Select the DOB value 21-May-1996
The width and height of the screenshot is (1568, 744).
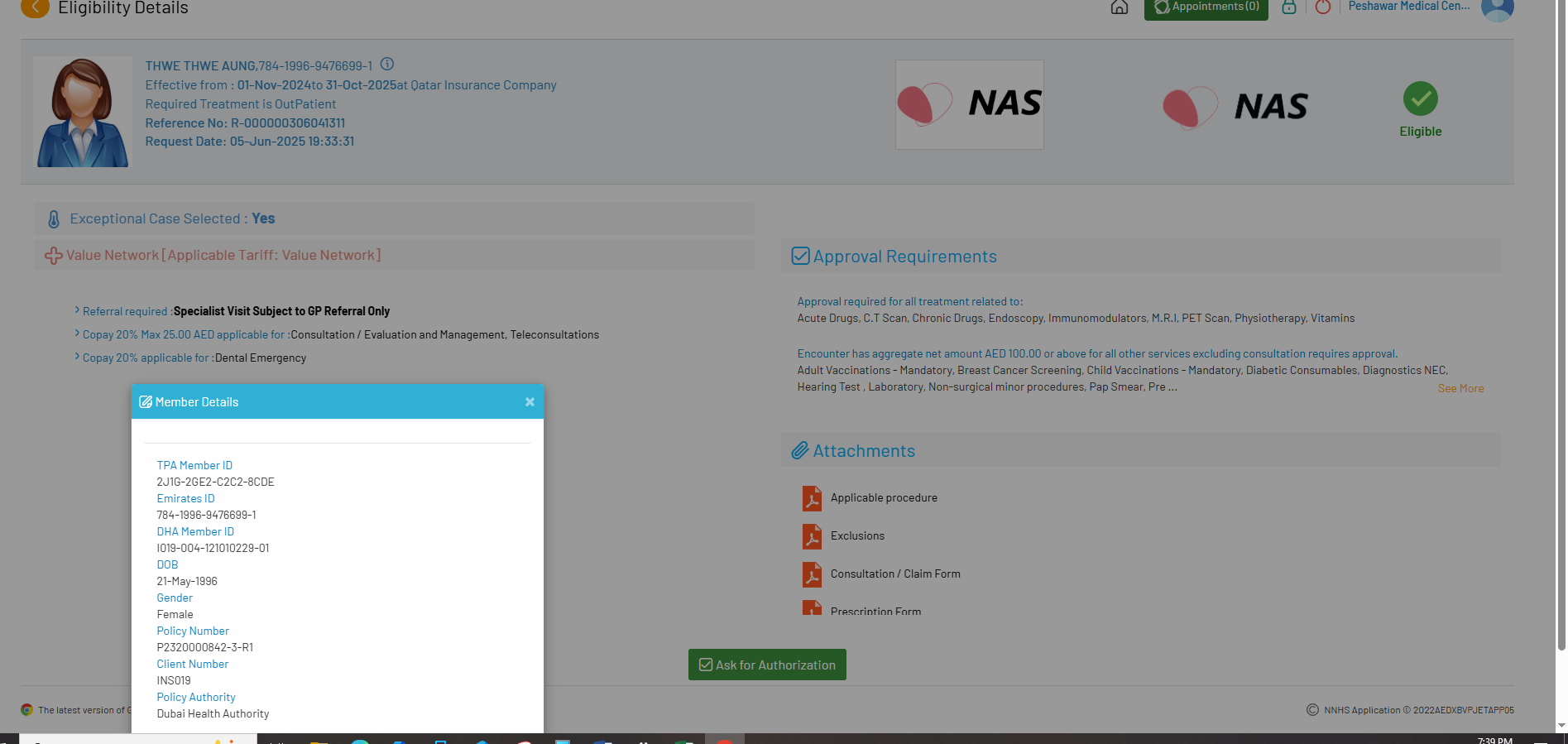click(x=187, y=581)
